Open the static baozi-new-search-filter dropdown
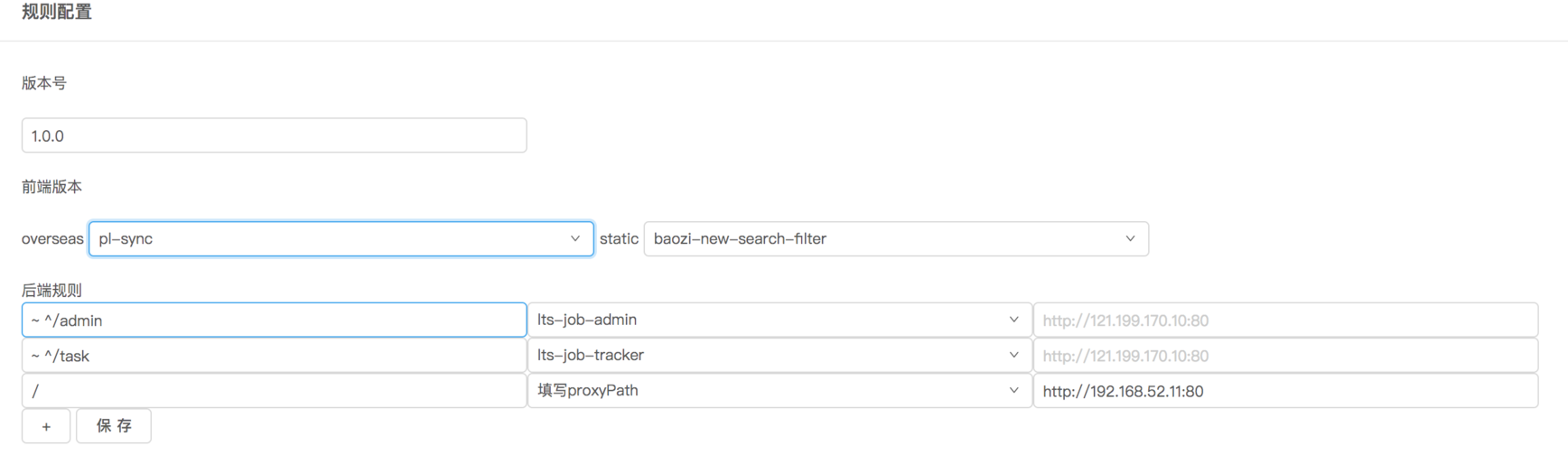The width and height of the screenshot is (1568, 455). click(x=885, y=239)
